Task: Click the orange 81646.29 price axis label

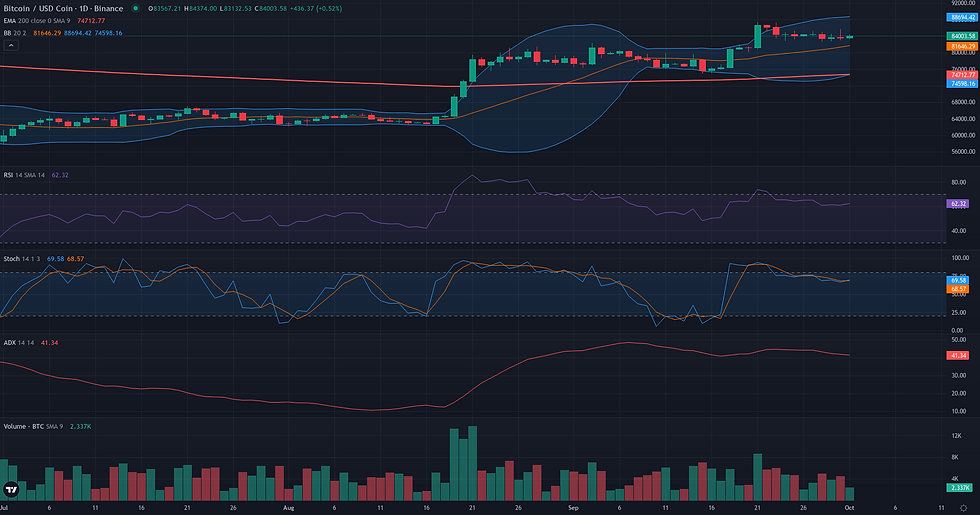Action: pyautogui.click(x=962, y=46)
